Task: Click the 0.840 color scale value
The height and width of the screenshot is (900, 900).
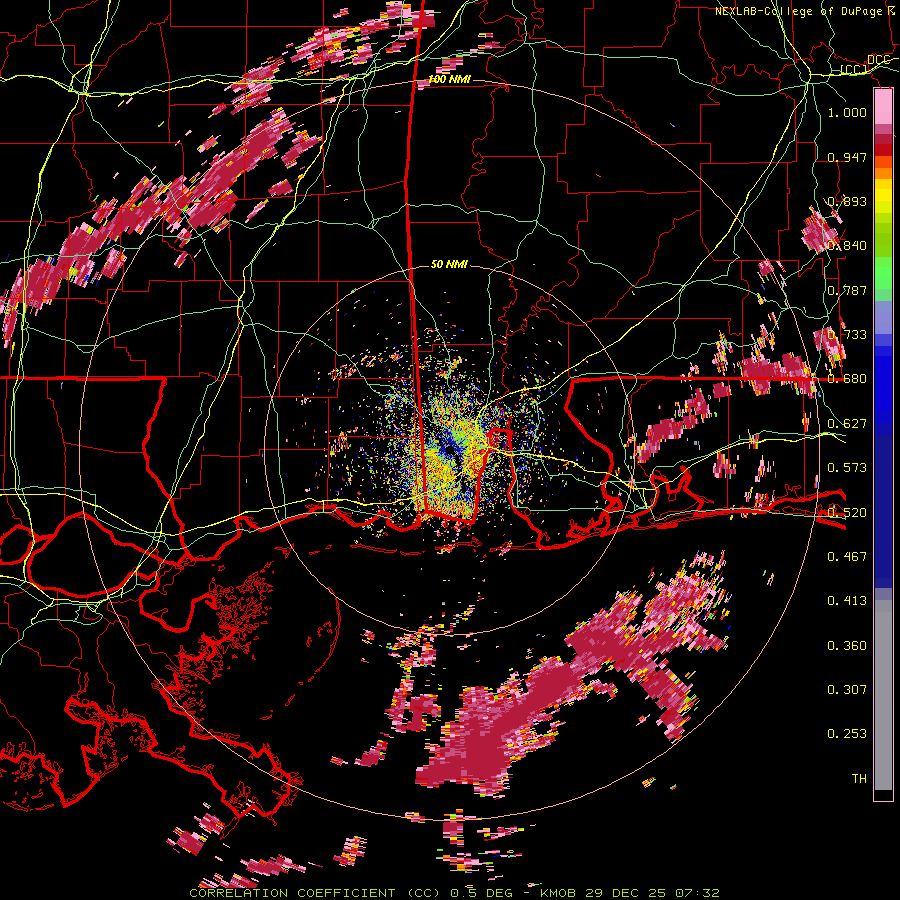Action: 847,246
